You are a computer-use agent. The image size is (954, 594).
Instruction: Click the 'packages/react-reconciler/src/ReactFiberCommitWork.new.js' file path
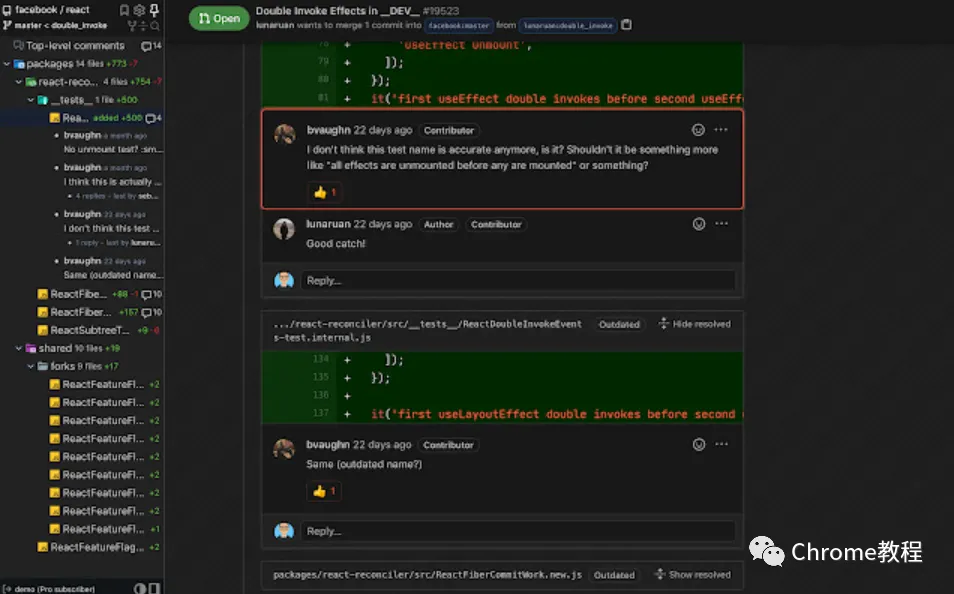click(427, 575)
